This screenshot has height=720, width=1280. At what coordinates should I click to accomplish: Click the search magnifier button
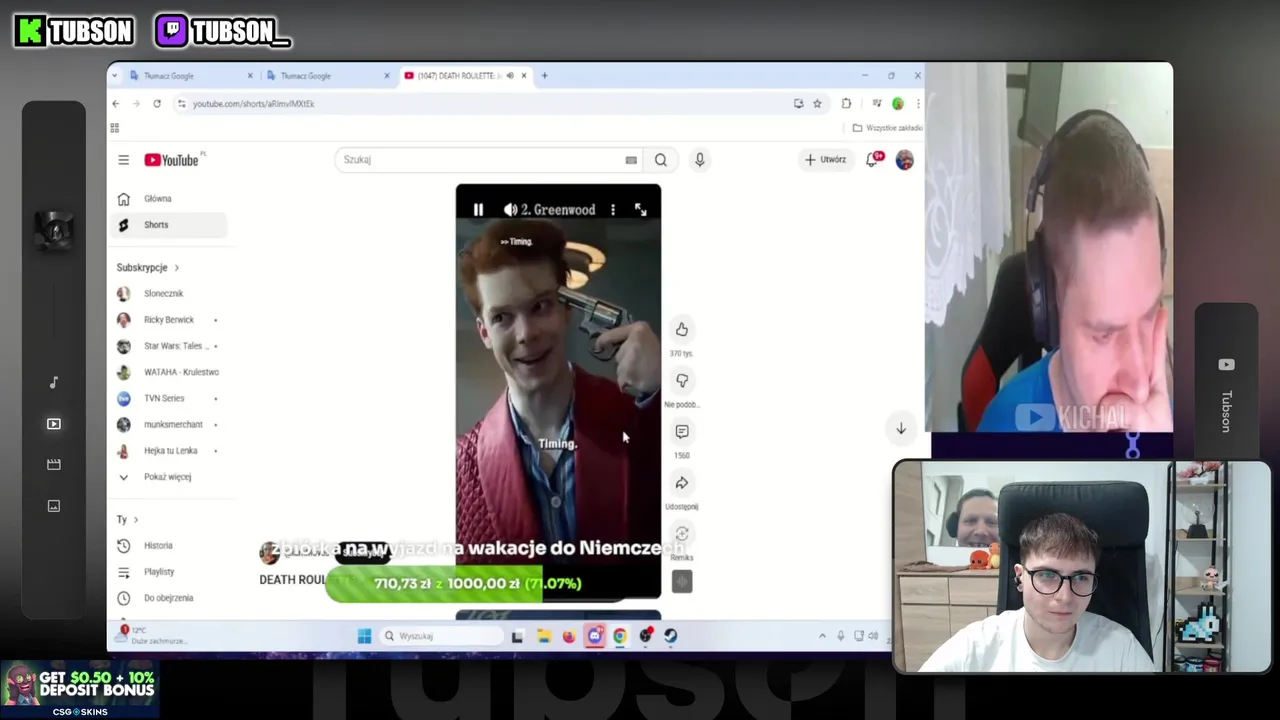(661, 160)
